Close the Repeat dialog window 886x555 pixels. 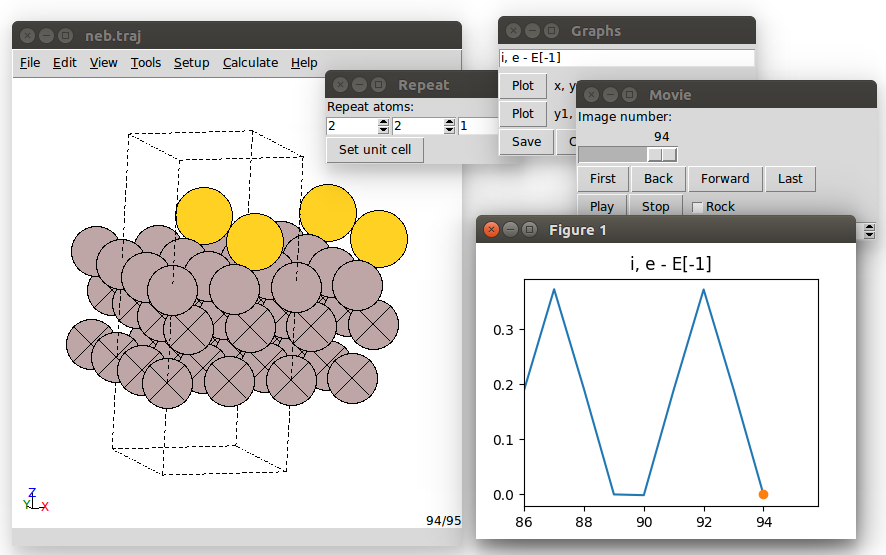click(x=340, y=85)
